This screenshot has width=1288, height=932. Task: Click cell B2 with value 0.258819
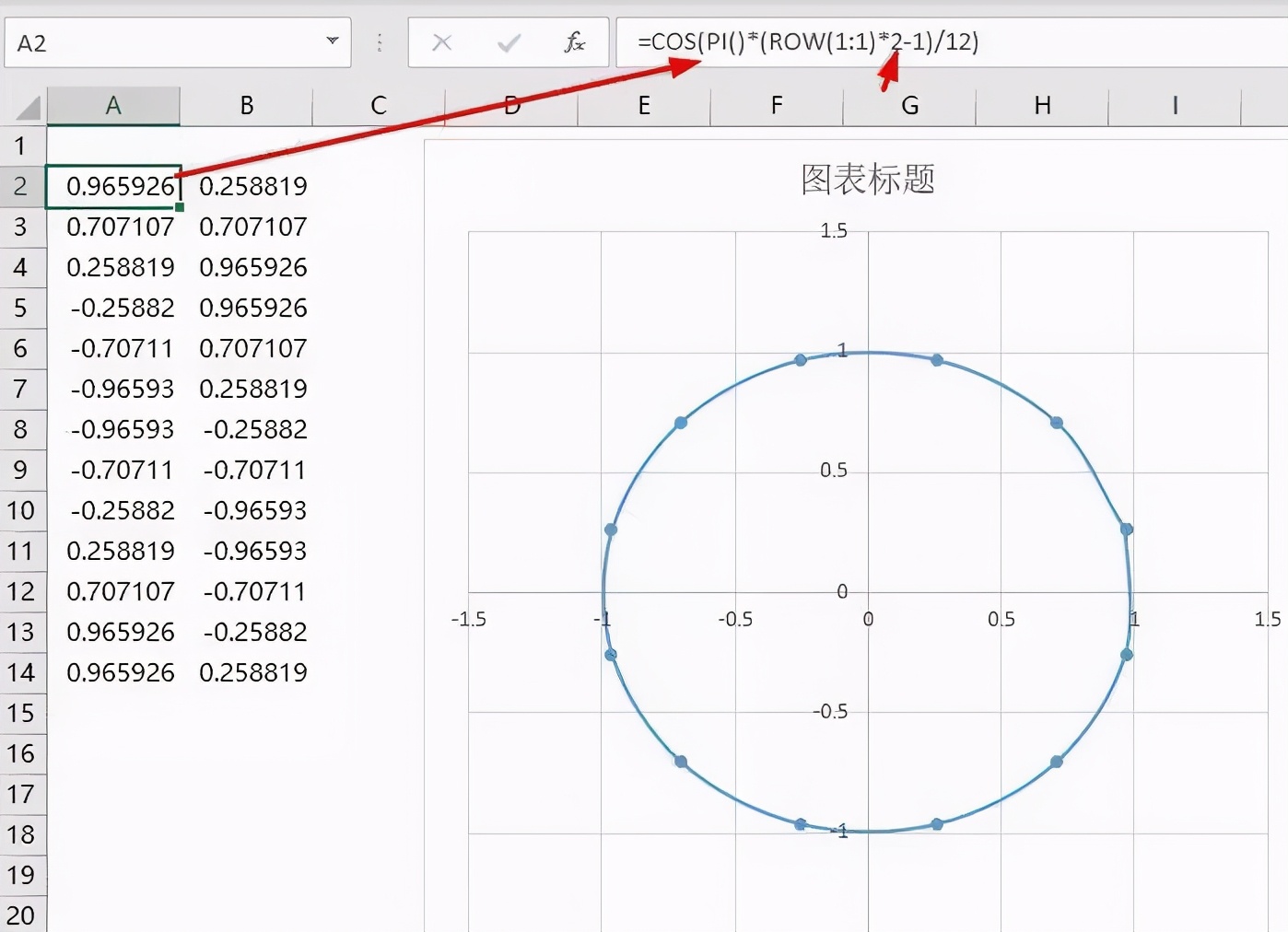coord(252,186)
